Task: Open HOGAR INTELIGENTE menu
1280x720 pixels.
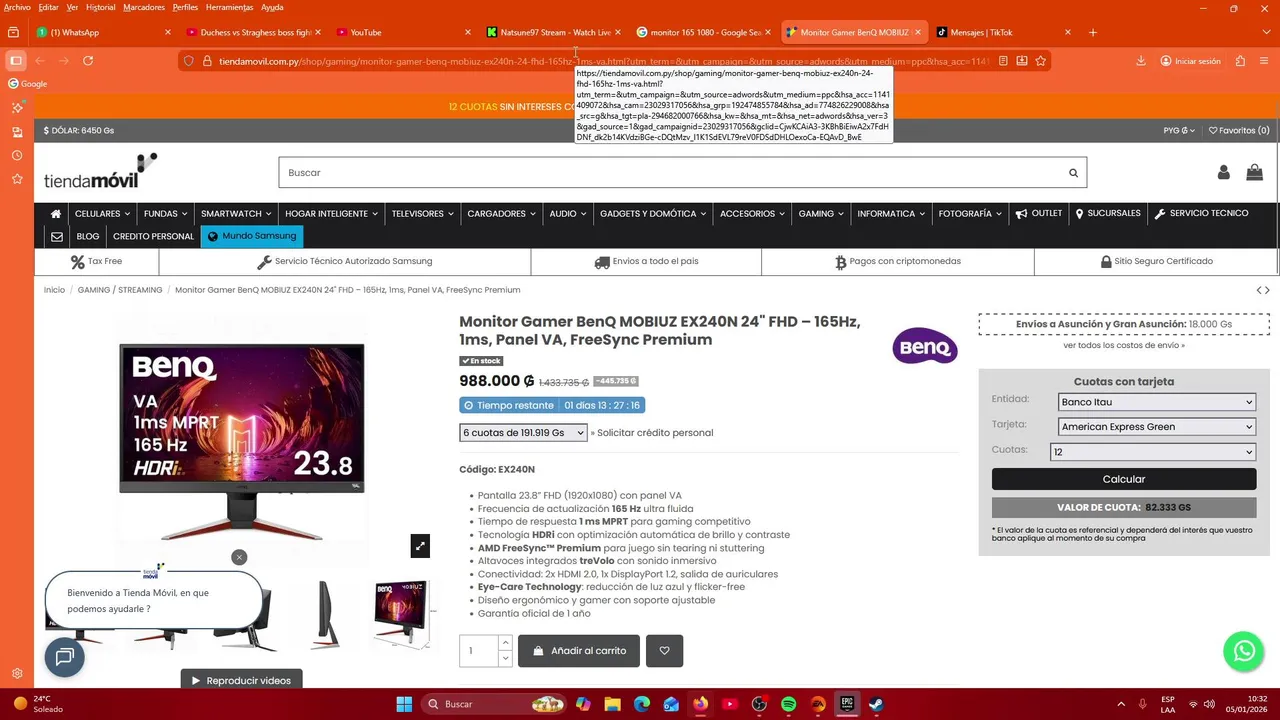Action: (x=331, y=214)
